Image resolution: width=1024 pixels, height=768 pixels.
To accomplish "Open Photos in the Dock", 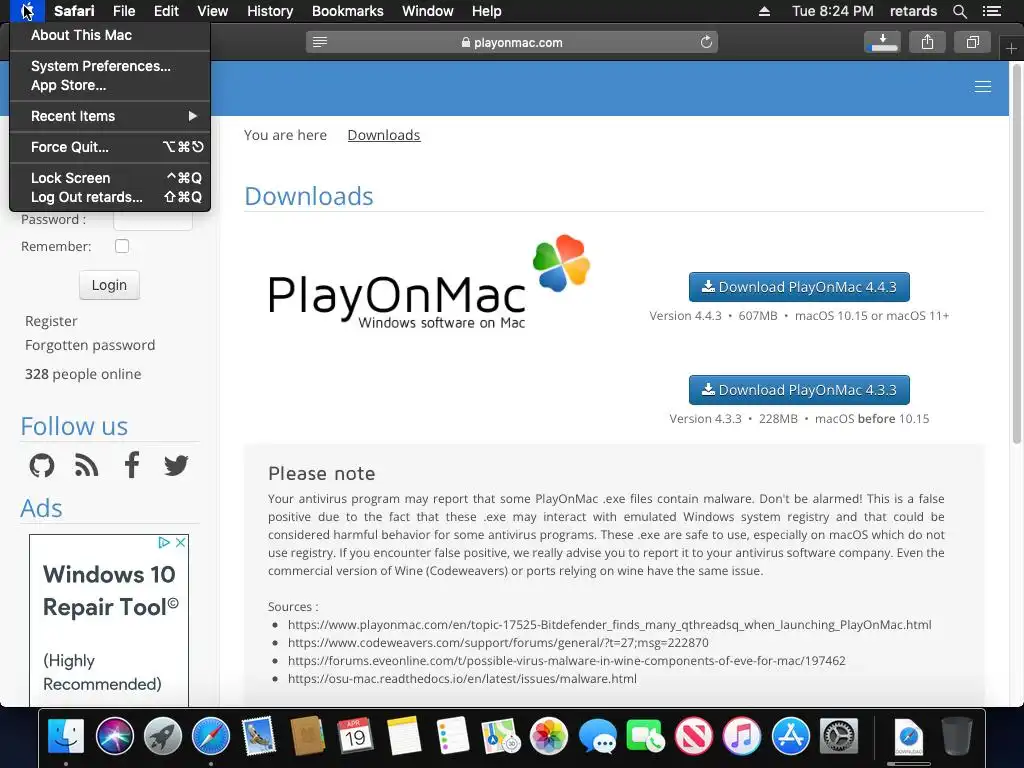I will pyautogui.click(x=549, y=736).
